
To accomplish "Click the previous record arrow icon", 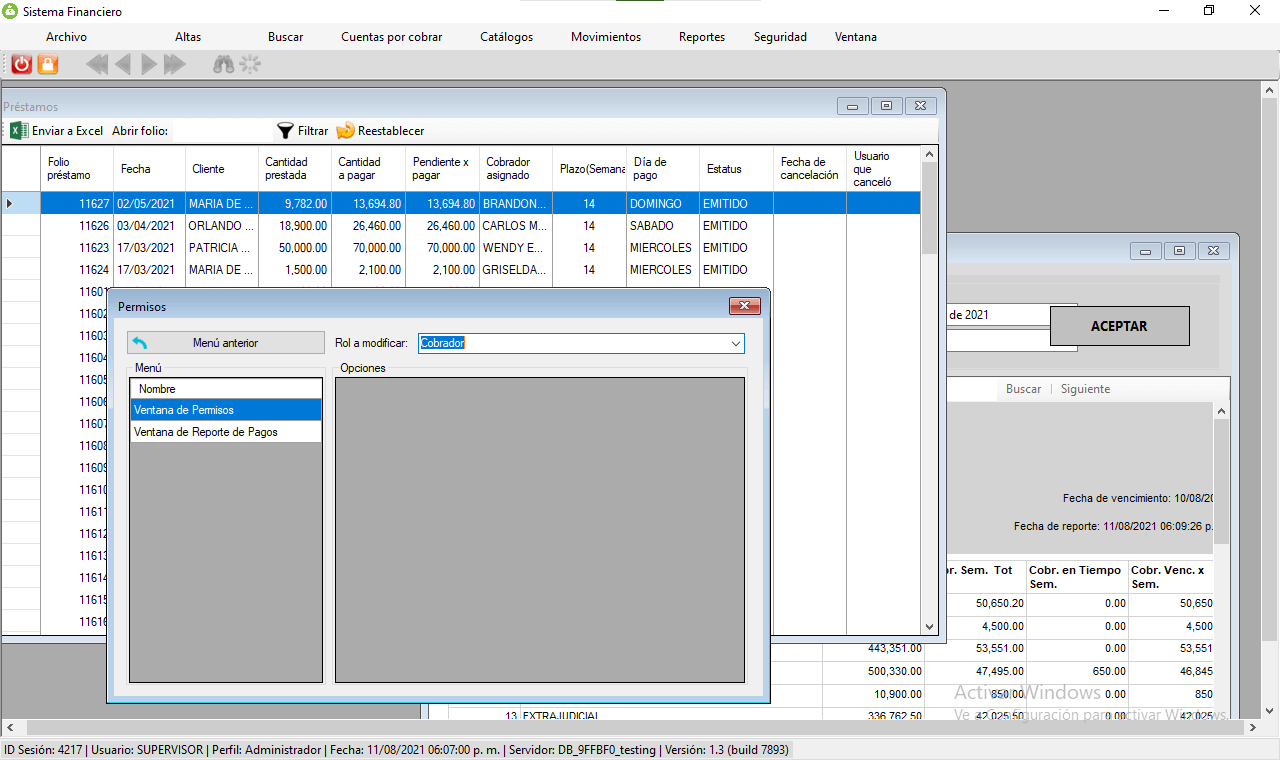I will click(x=123, y=64).
